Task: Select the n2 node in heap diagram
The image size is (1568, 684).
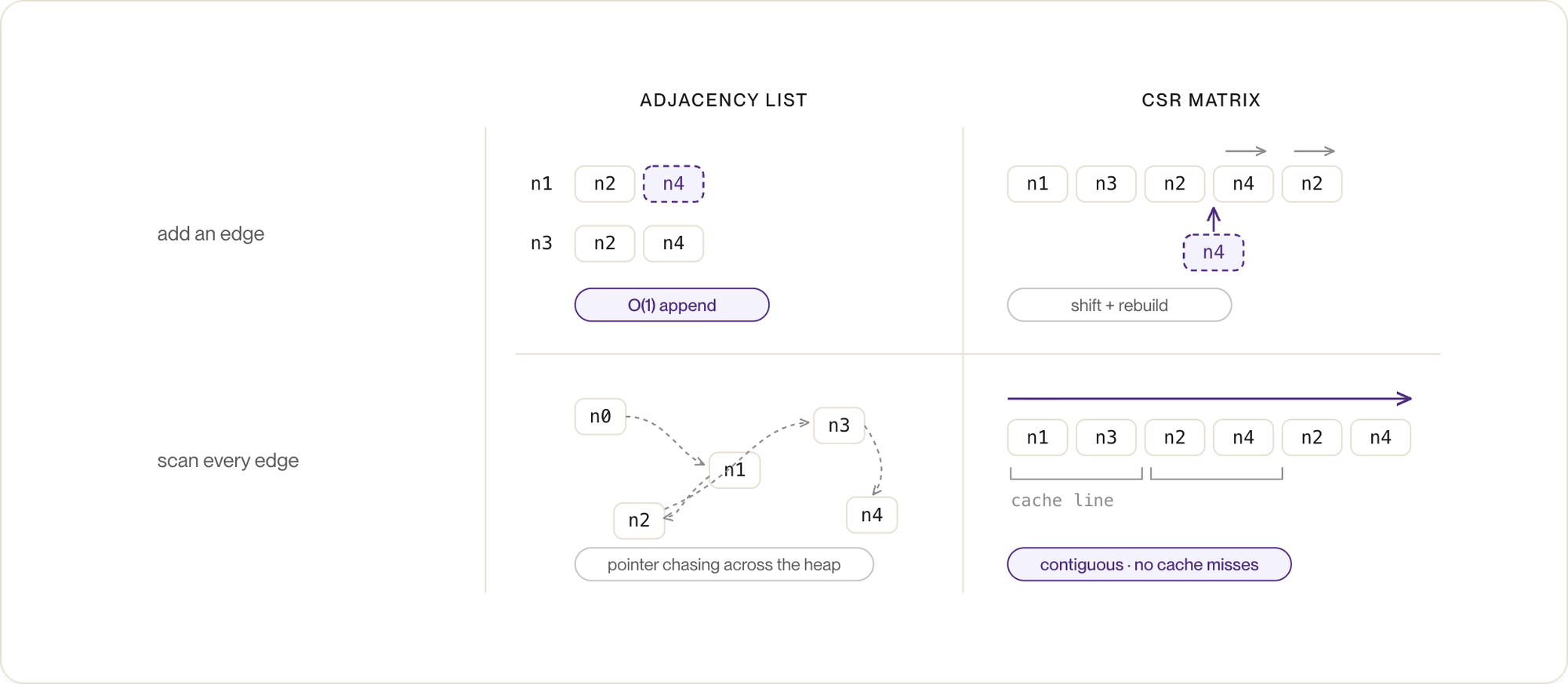Action: coord(639,520)
